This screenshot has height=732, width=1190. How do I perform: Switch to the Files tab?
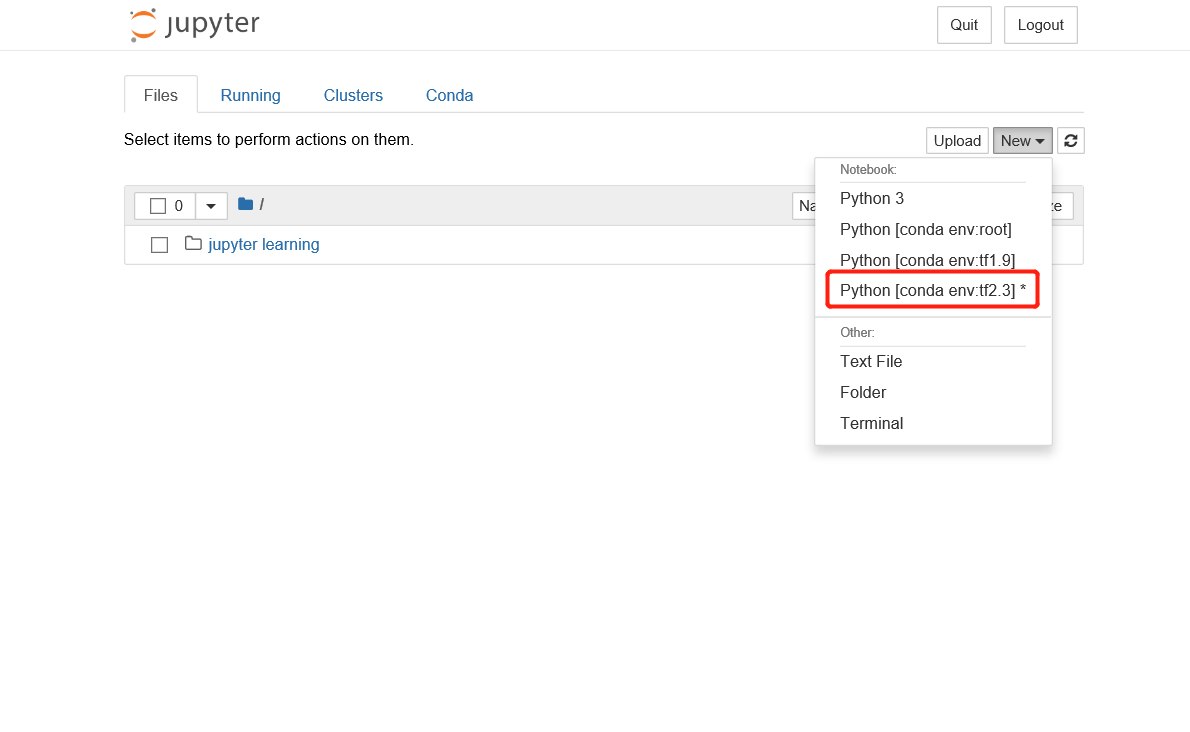point(161,95)
